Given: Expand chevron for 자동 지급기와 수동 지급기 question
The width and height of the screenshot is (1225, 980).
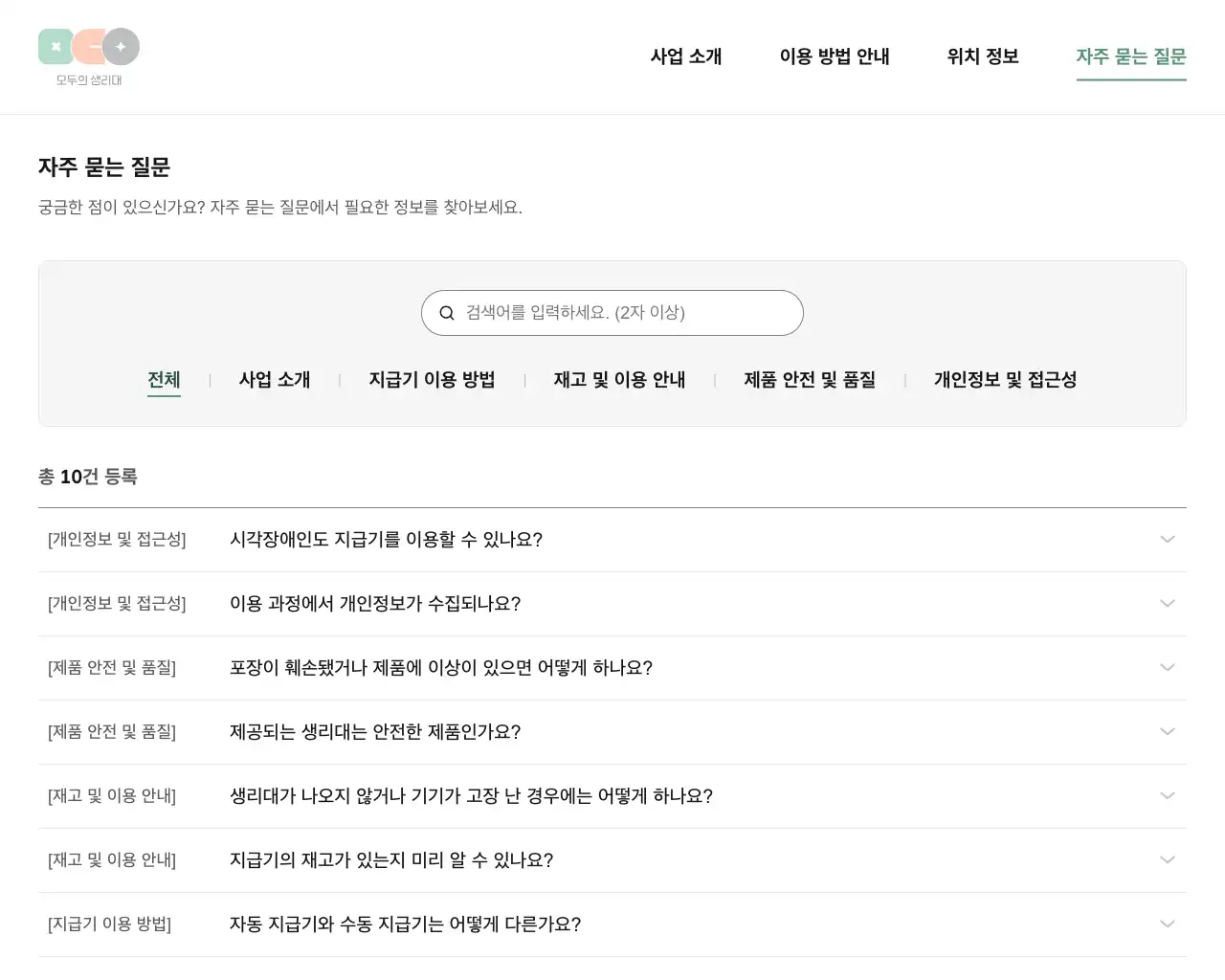Looking at the screenshot, I should coord(1168,924).
